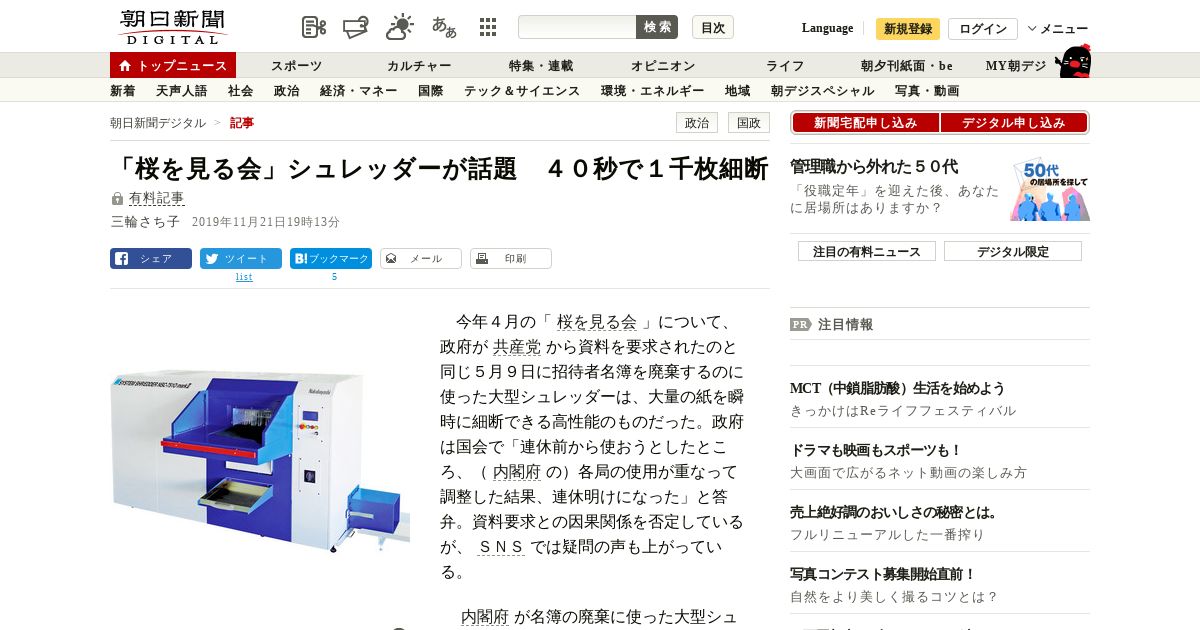Open 政治 in the sub navigation
The height and width of the screenshot is (630, 1200).
point(286,91)
